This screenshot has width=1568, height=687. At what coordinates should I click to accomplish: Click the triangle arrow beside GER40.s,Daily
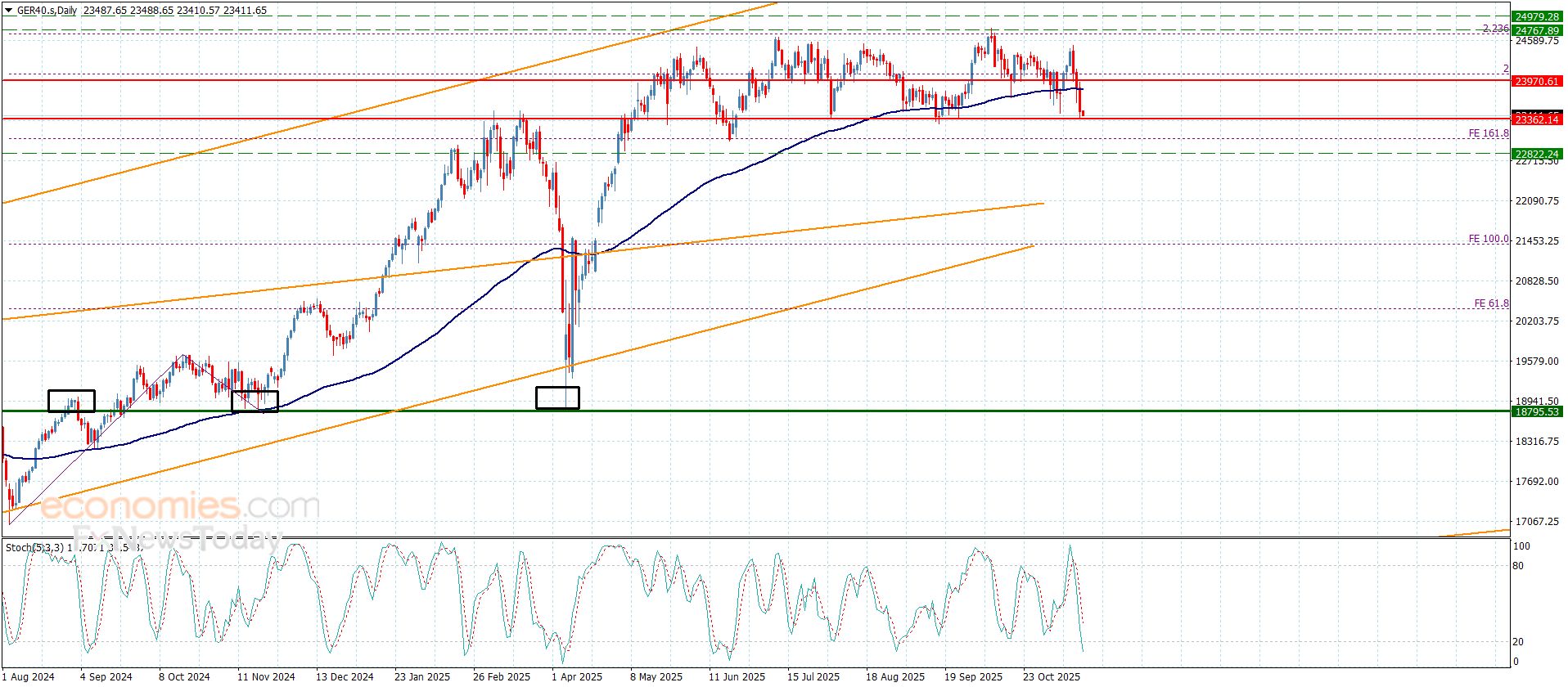9,11
